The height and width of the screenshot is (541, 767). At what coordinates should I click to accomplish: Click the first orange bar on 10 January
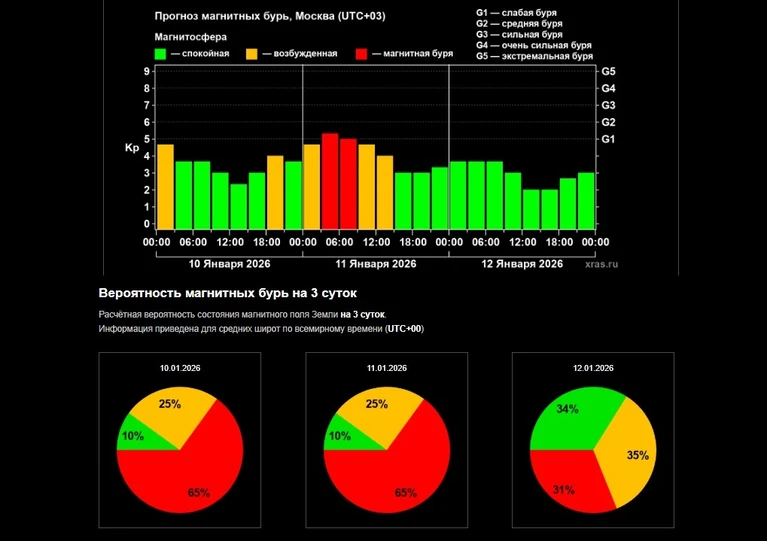(x=165, y=186)
